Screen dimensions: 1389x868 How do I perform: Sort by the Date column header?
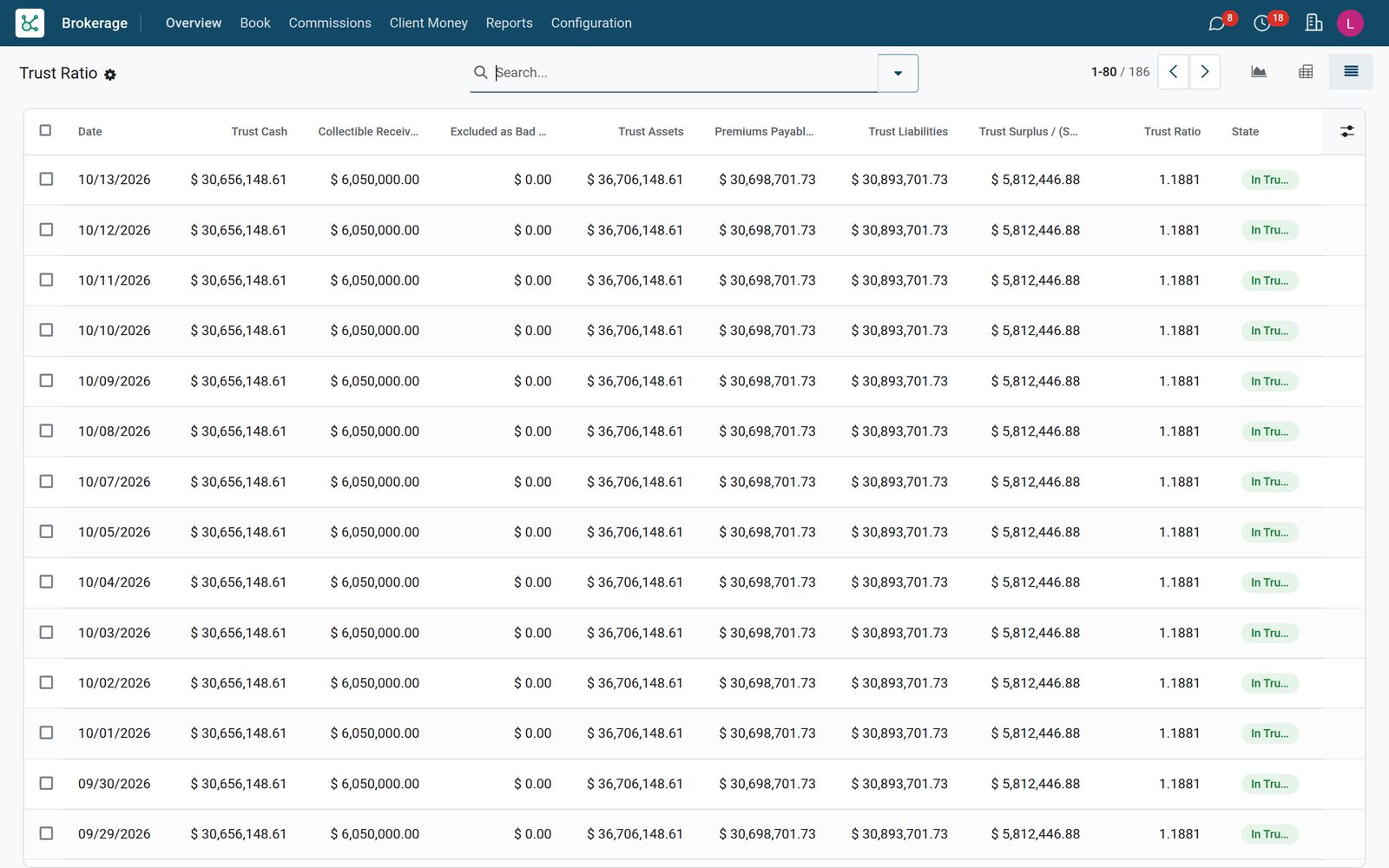pyautogui.click(x=90, y=132)
